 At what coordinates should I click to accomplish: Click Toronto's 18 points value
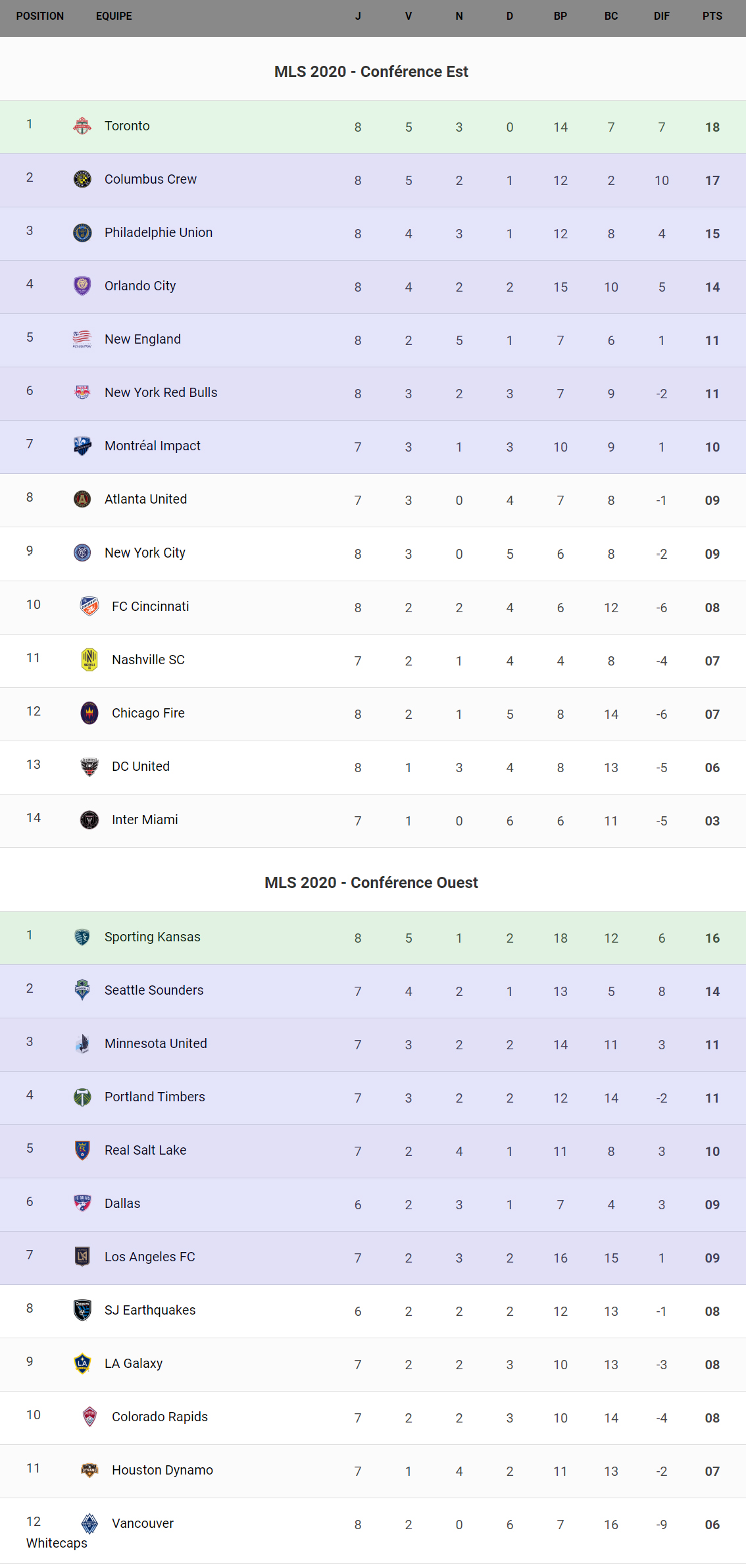(712, 127)
